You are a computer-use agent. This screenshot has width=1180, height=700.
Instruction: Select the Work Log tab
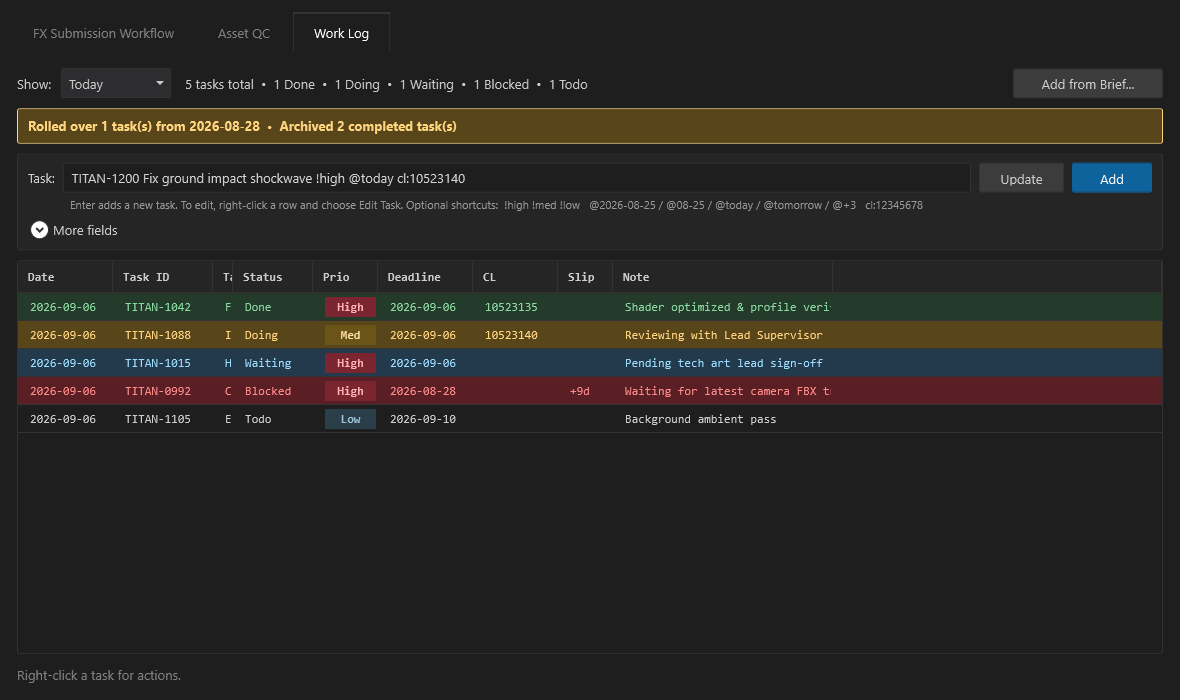(341, 33)
